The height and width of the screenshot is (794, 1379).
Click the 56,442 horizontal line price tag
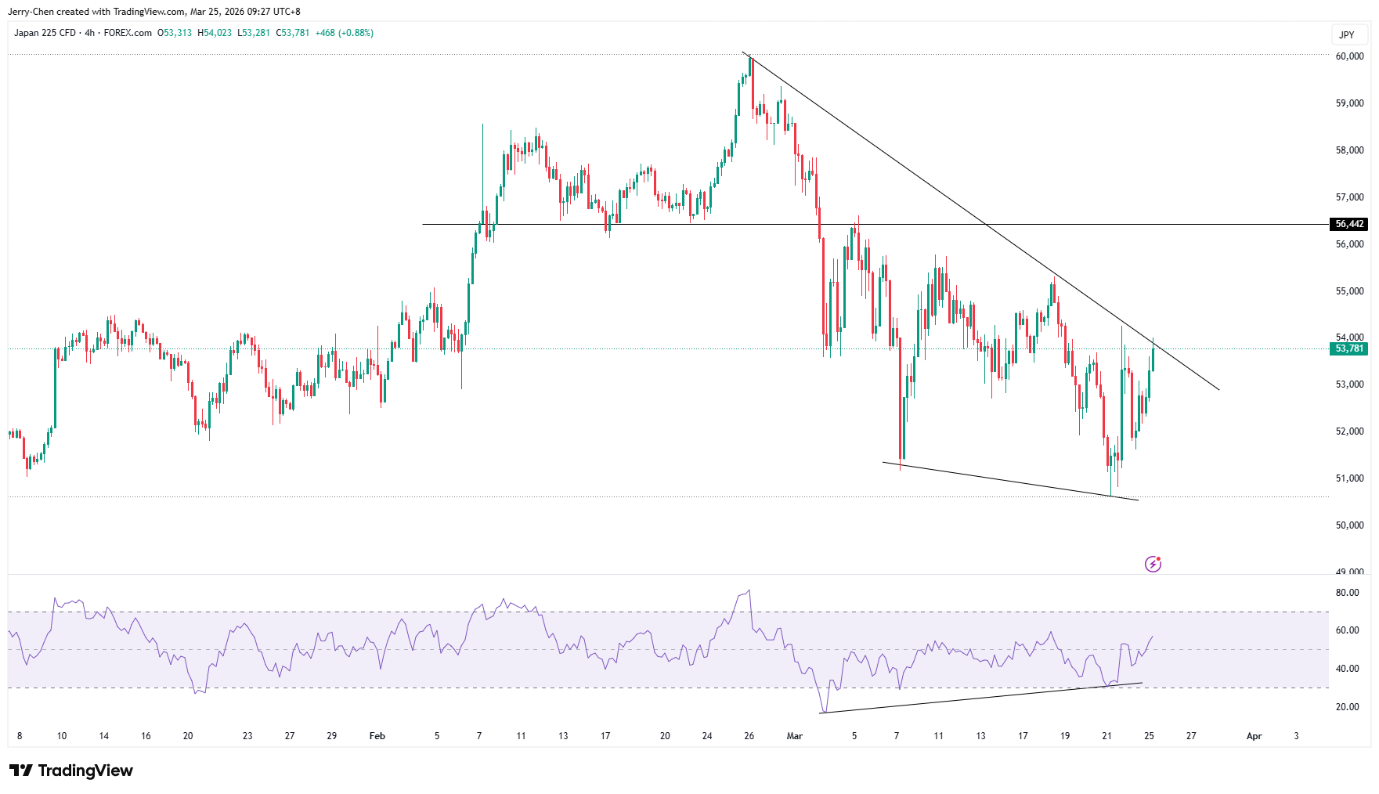(x=1348, y=224)
